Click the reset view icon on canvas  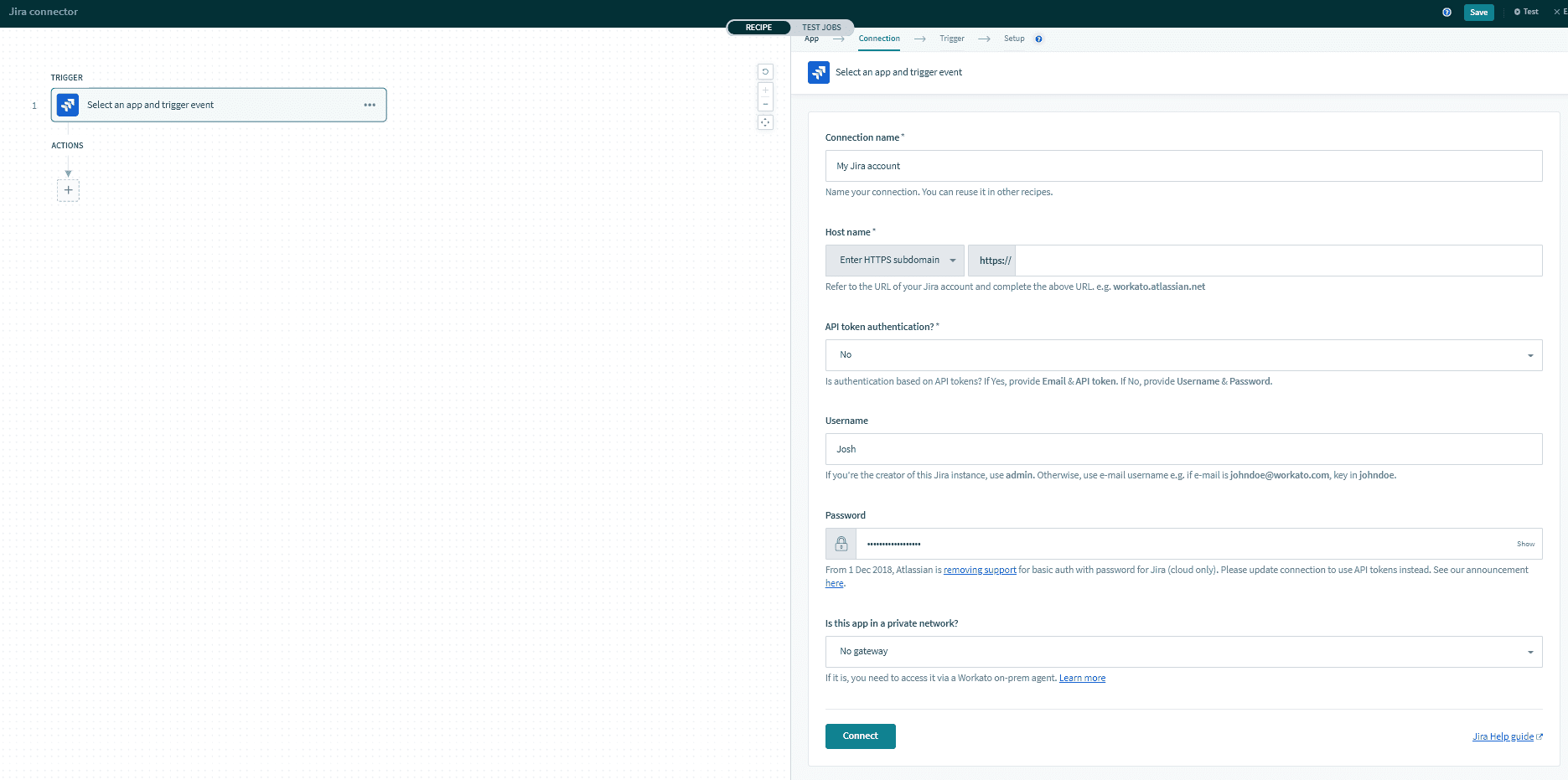point(765,72)
